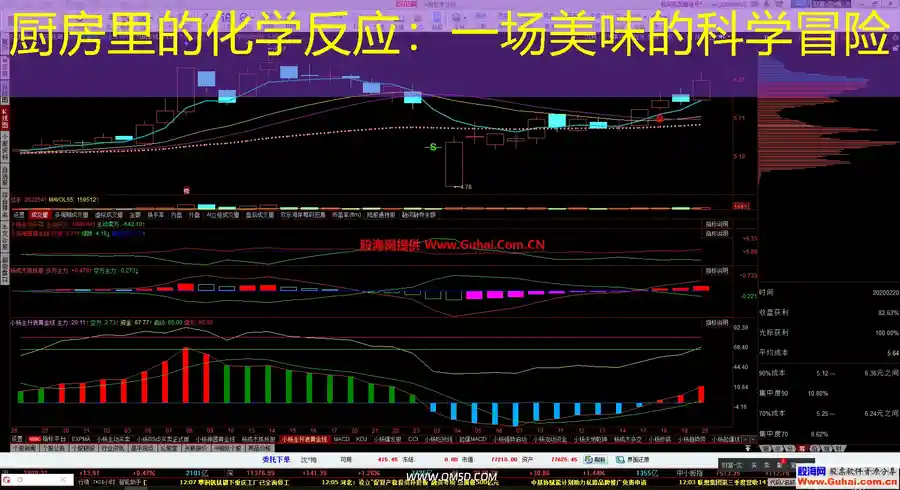
Task: Click the tallest red bar in the bottom histogram
Action: click(185, 375)
